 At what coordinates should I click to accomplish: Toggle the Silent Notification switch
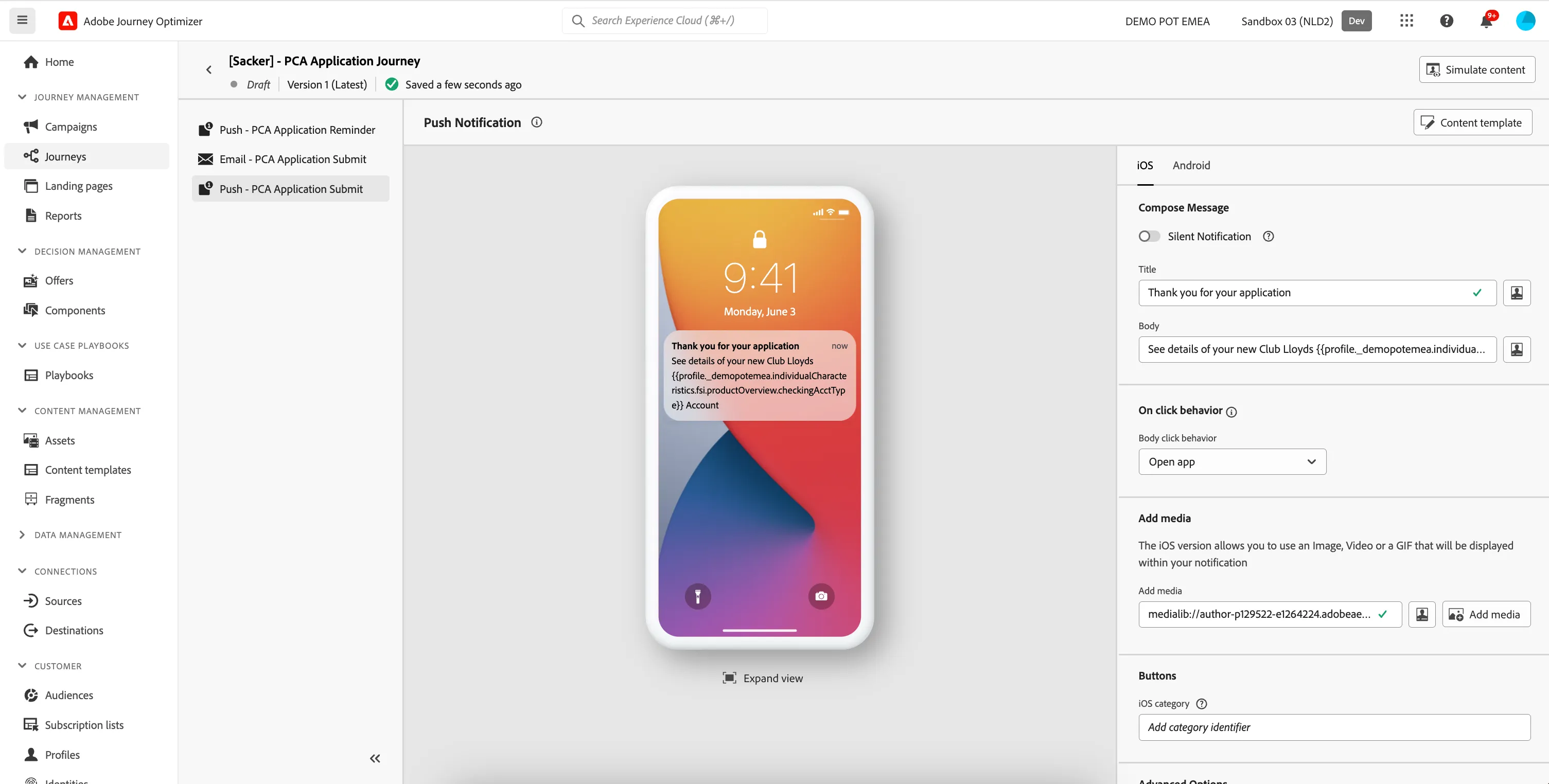coord(1149,236)
